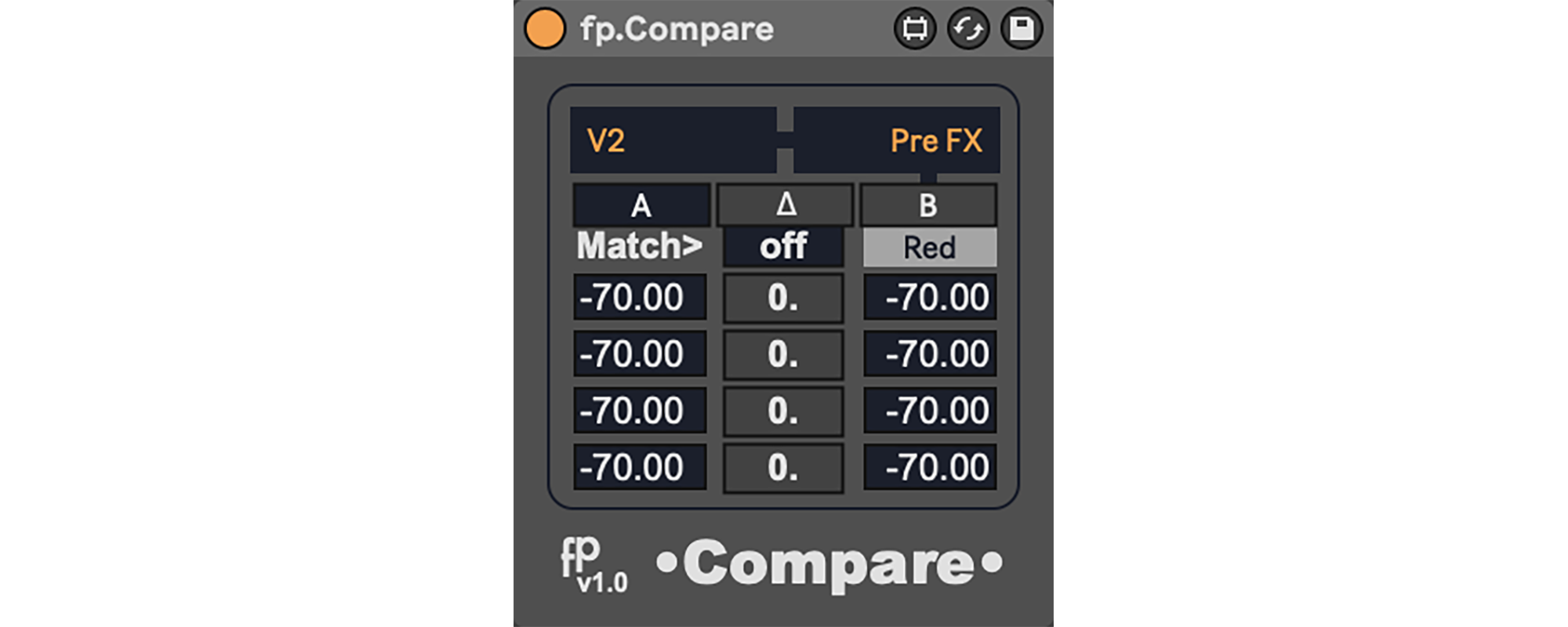Toggle the orange device activator button
Viewport: 1568px width, 627px height.
point(544,29)
